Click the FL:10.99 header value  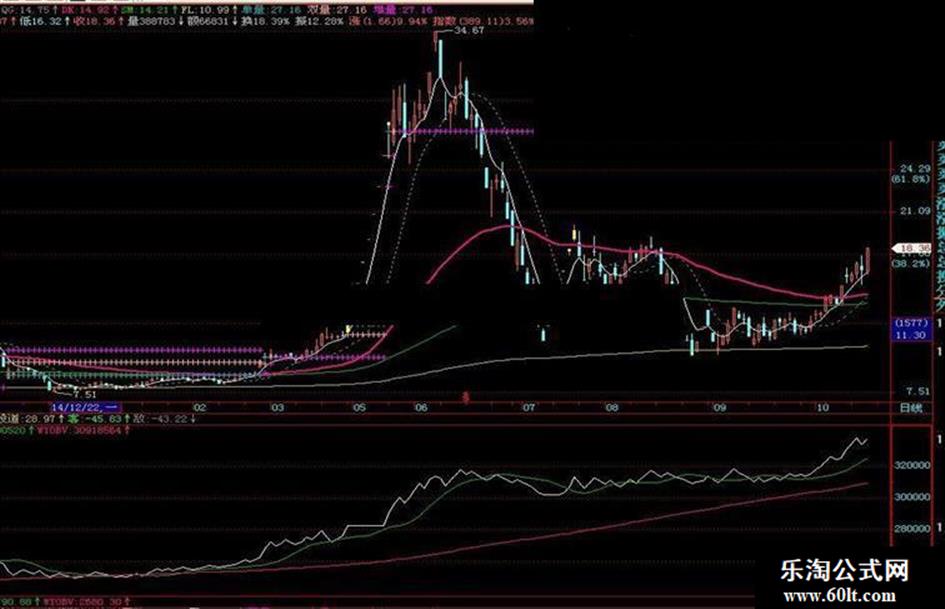(x=206, y=10)
